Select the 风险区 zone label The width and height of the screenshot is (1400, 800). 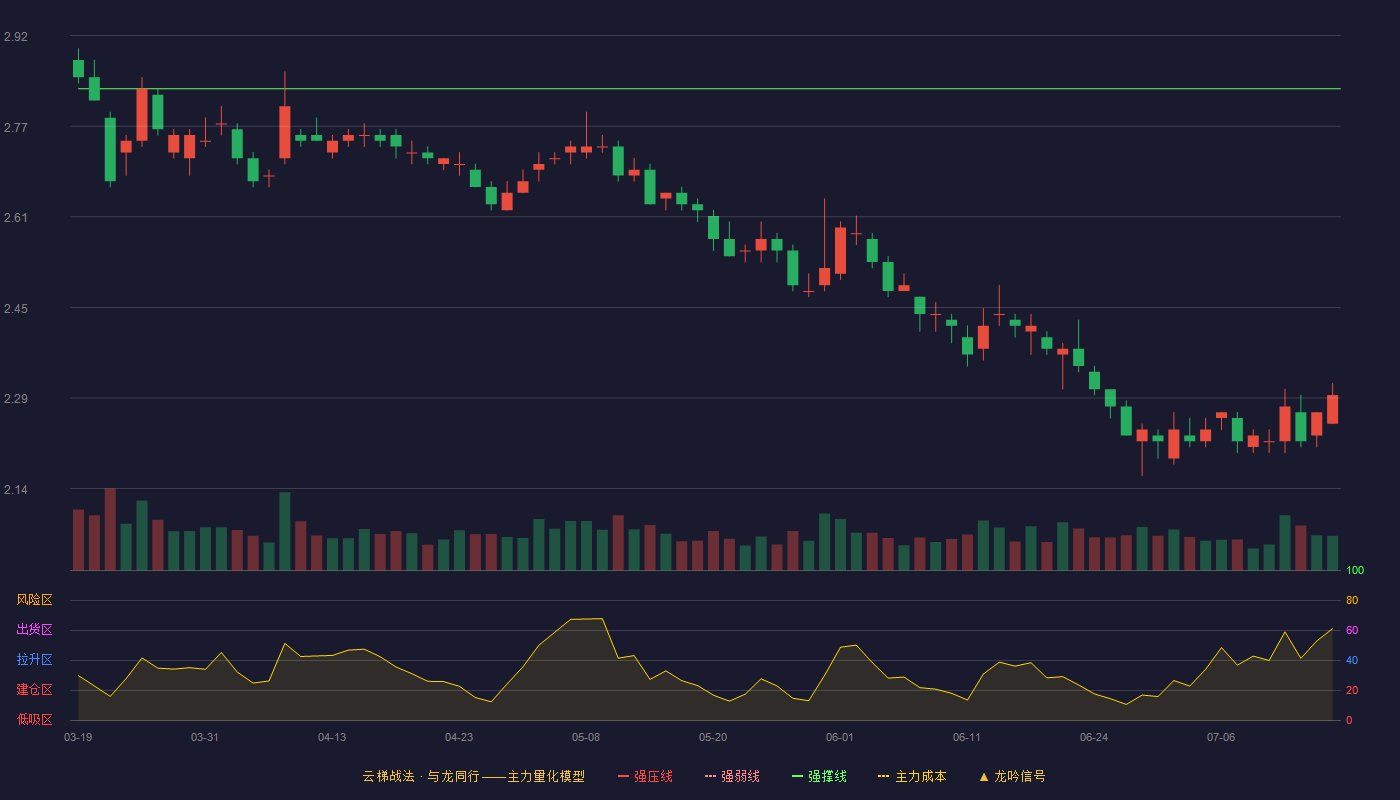coord(34,600)
